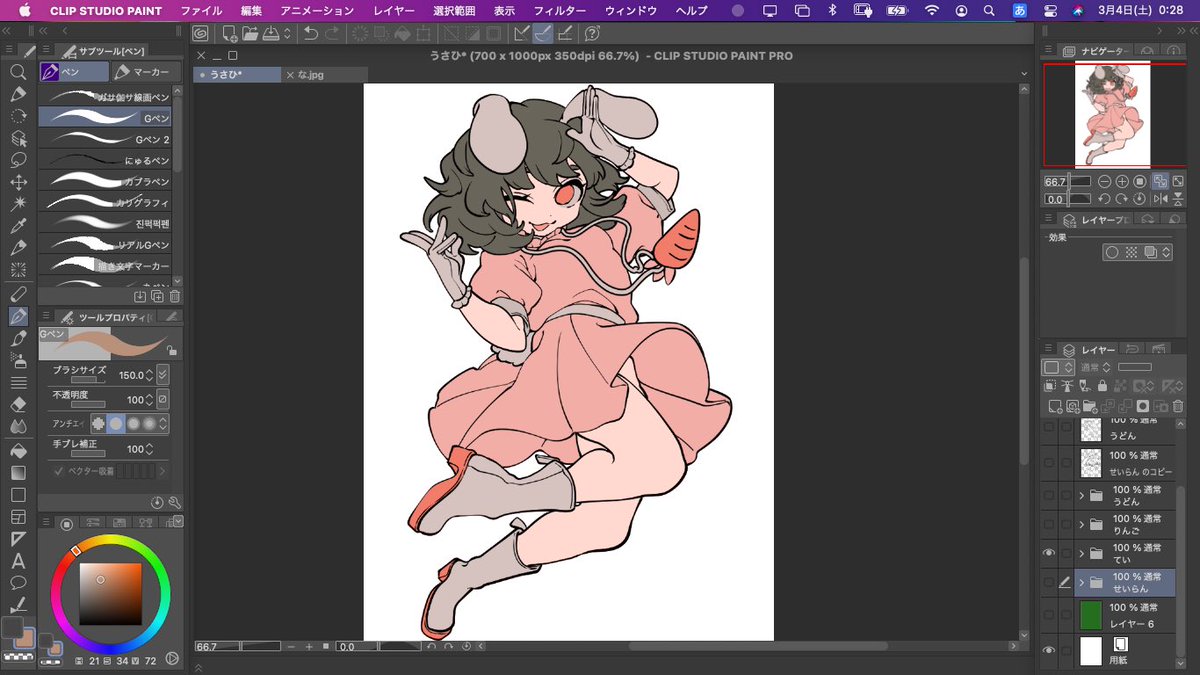Select Gペン 2 brush
The image size is (1200, 675).
pos(105,139)
